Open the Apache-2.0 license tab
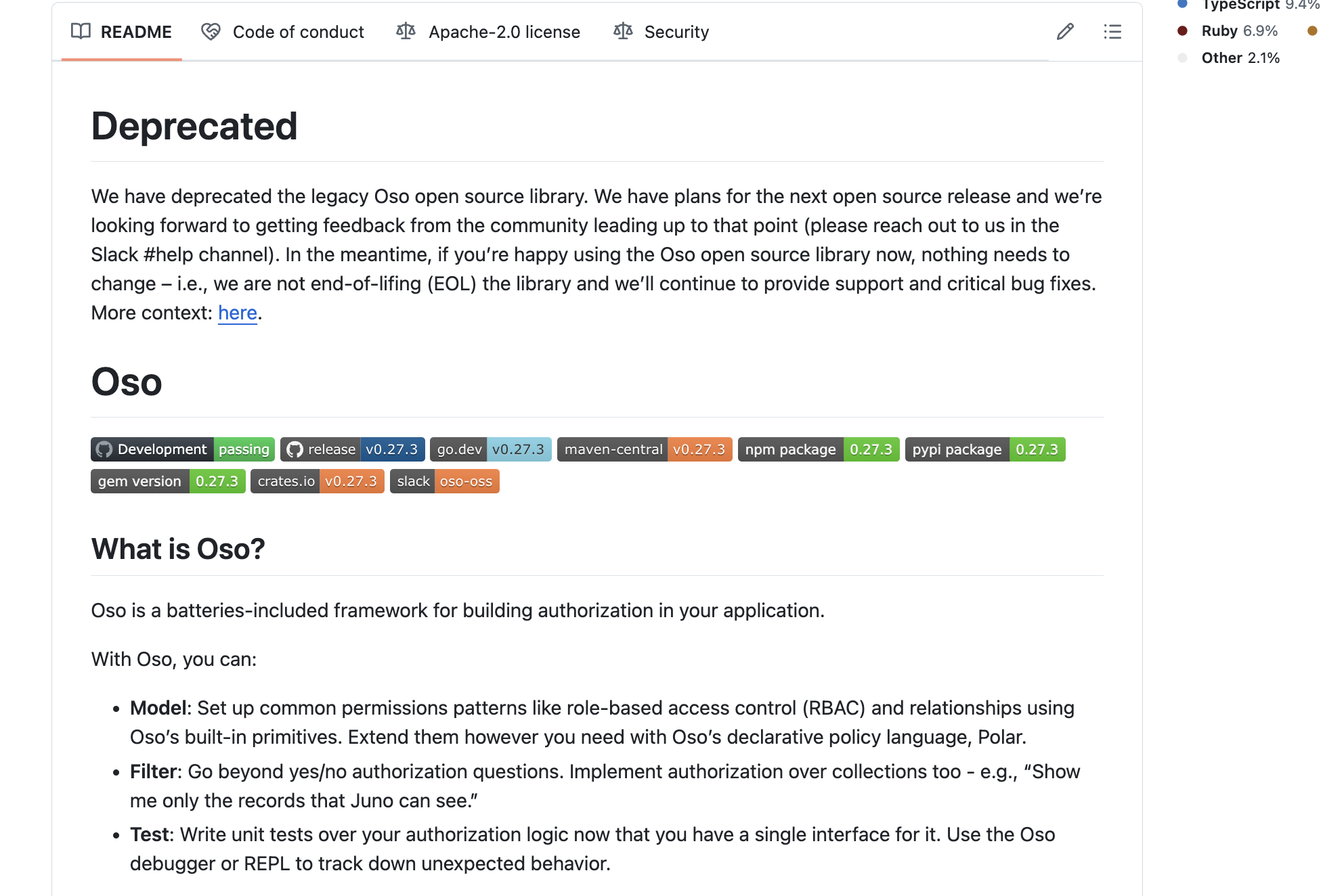1323x896 pixels. click(488, 32)
